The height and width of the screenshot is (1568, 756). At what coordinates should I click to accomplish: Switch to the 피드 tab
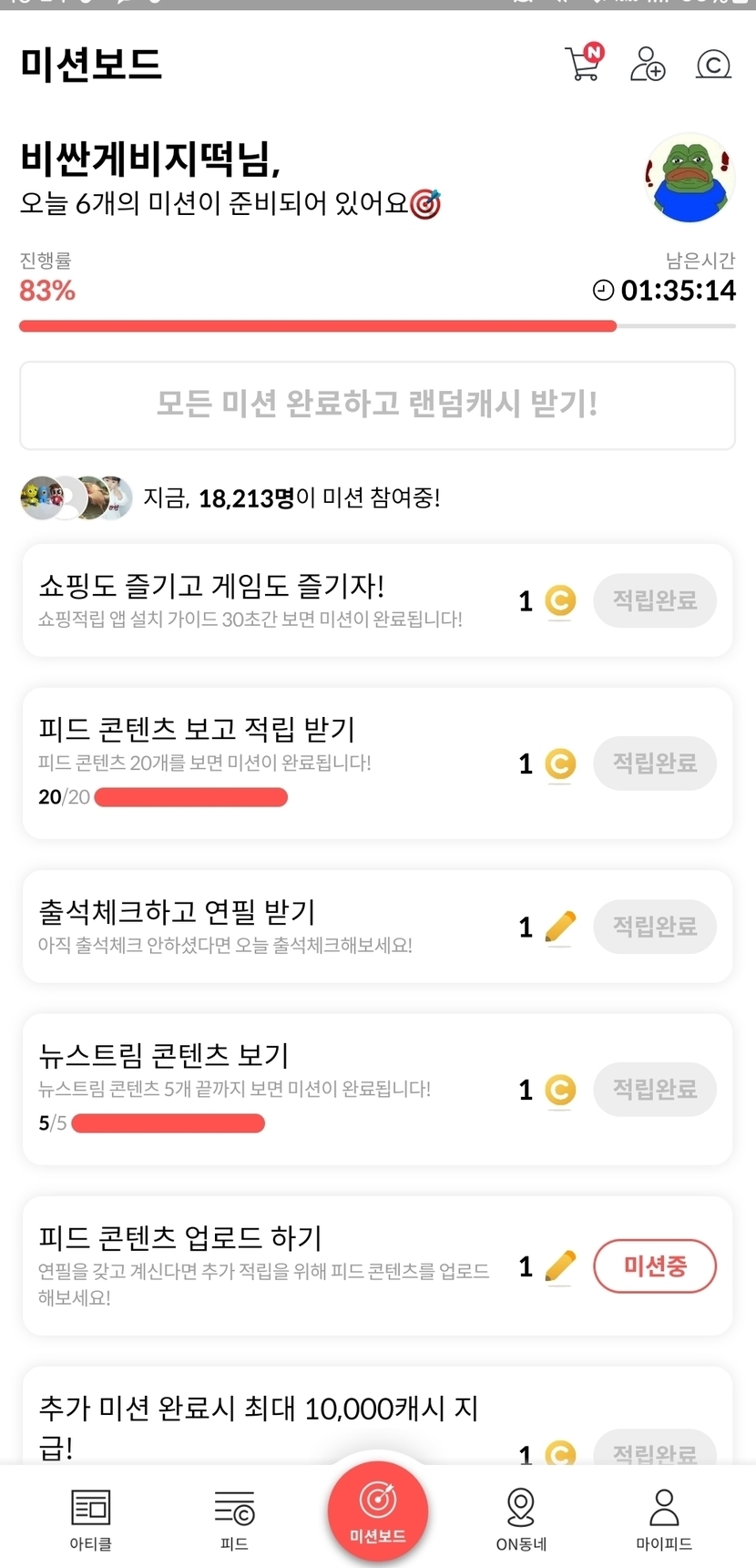(234, 1518)
